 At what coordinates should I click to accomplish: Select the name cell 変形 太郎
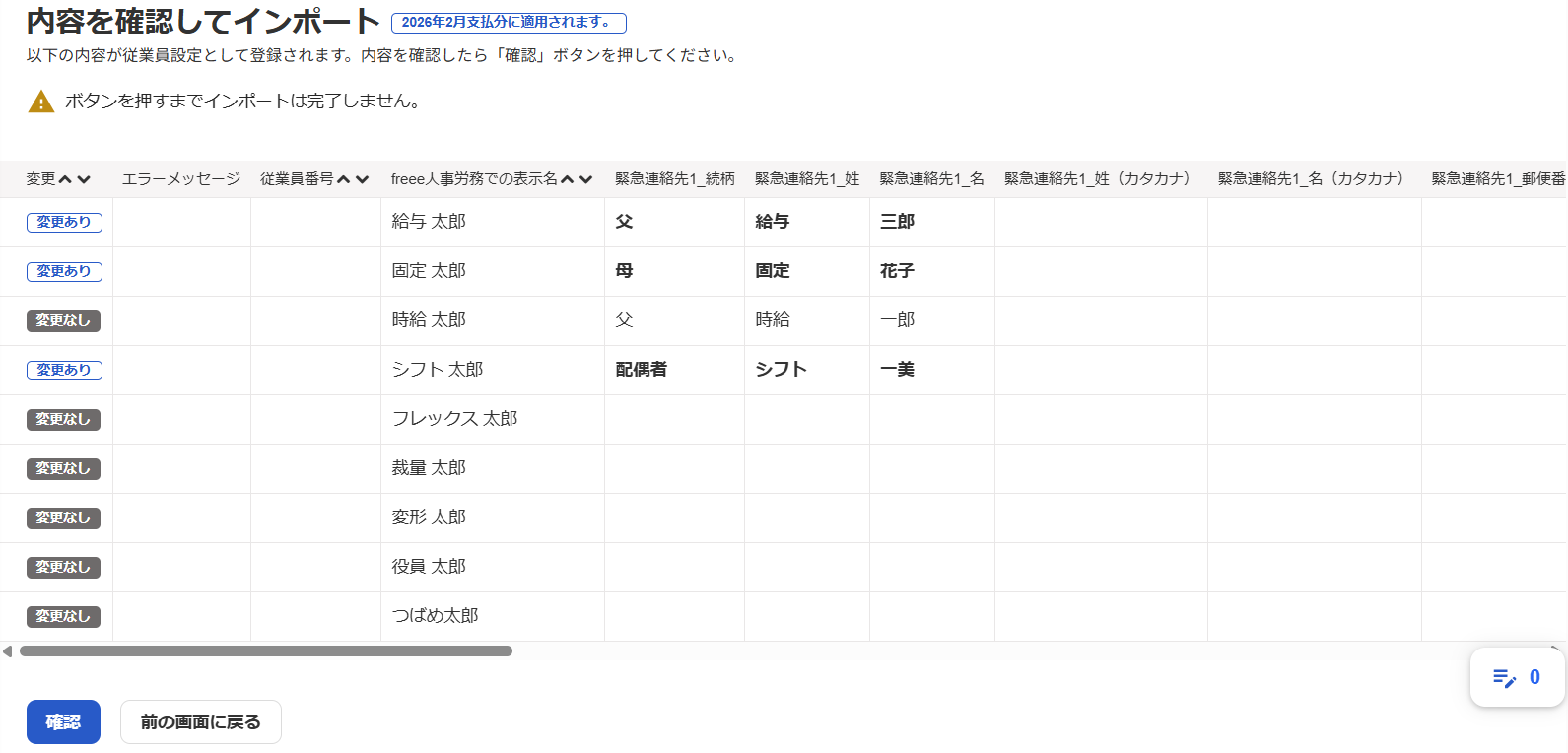[493, 518]
